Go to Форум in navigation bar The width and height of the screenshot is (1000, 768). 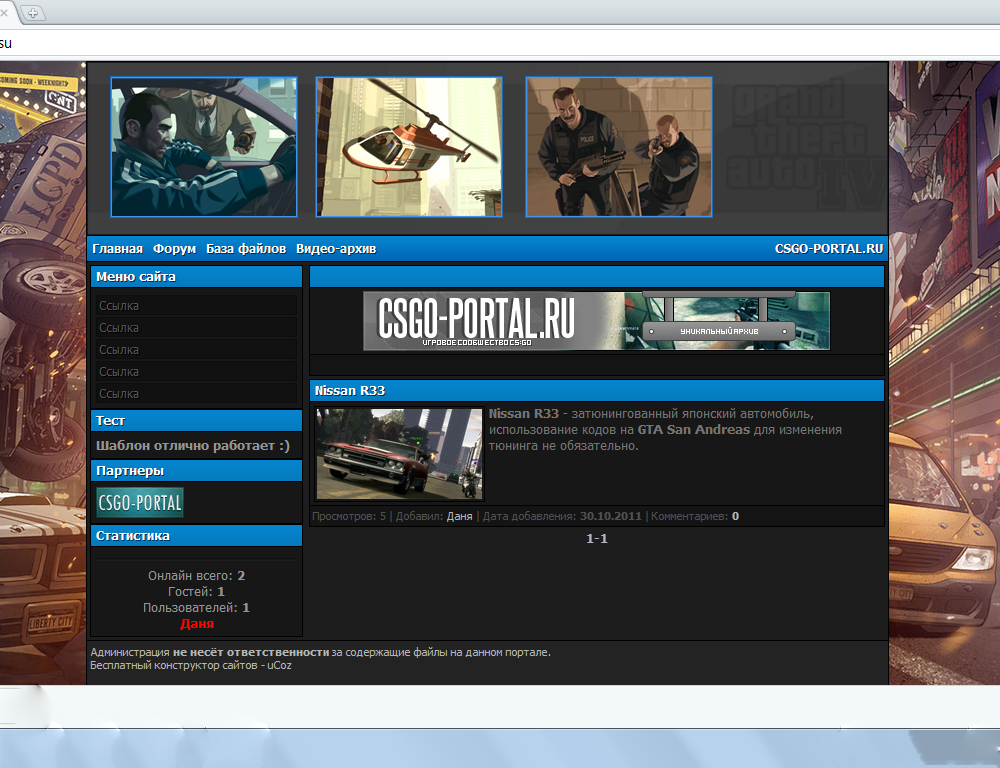tap(174, 249)
